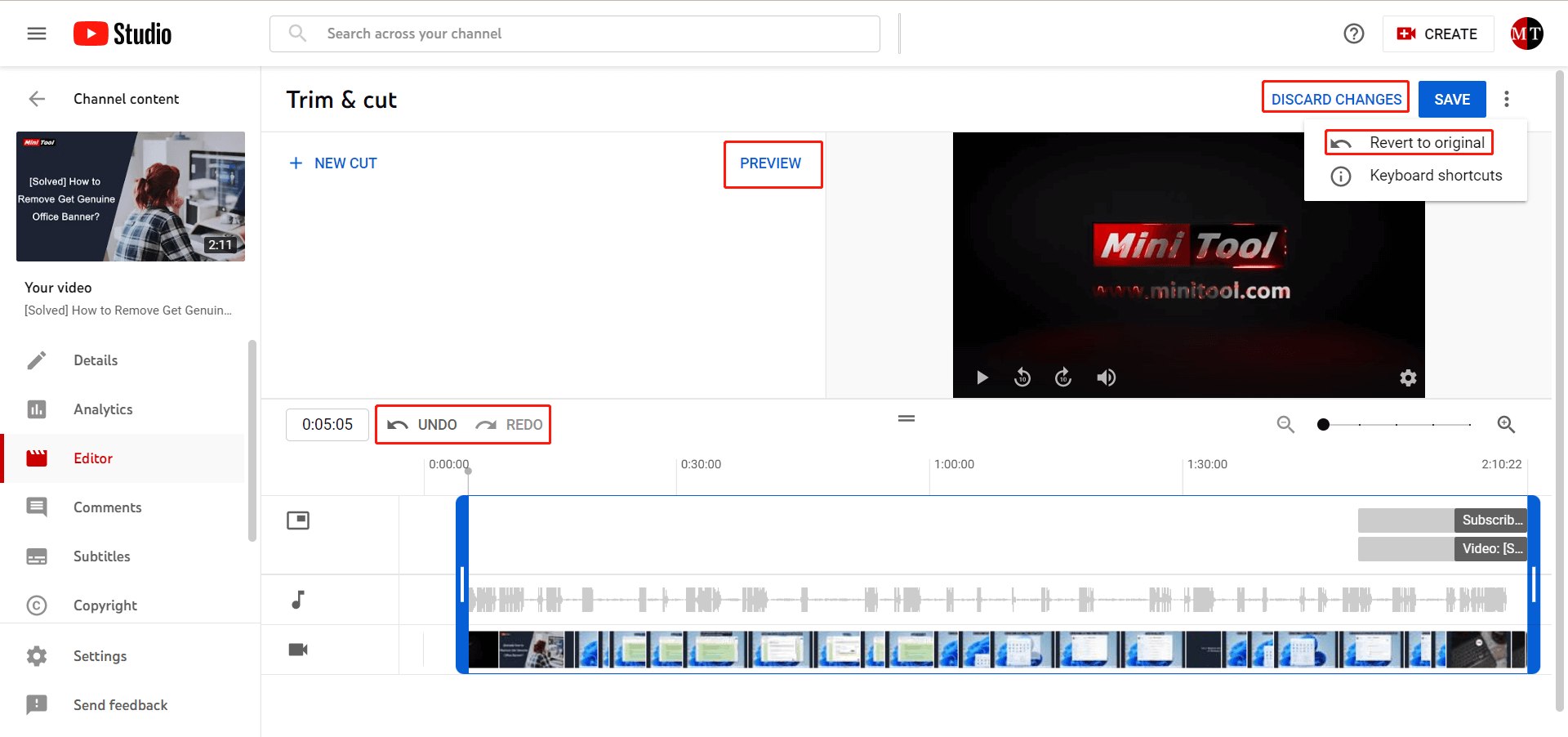Click the SAVE button
The image size is (1568, 737).
pyautogui.click(x=1452, y=99)
